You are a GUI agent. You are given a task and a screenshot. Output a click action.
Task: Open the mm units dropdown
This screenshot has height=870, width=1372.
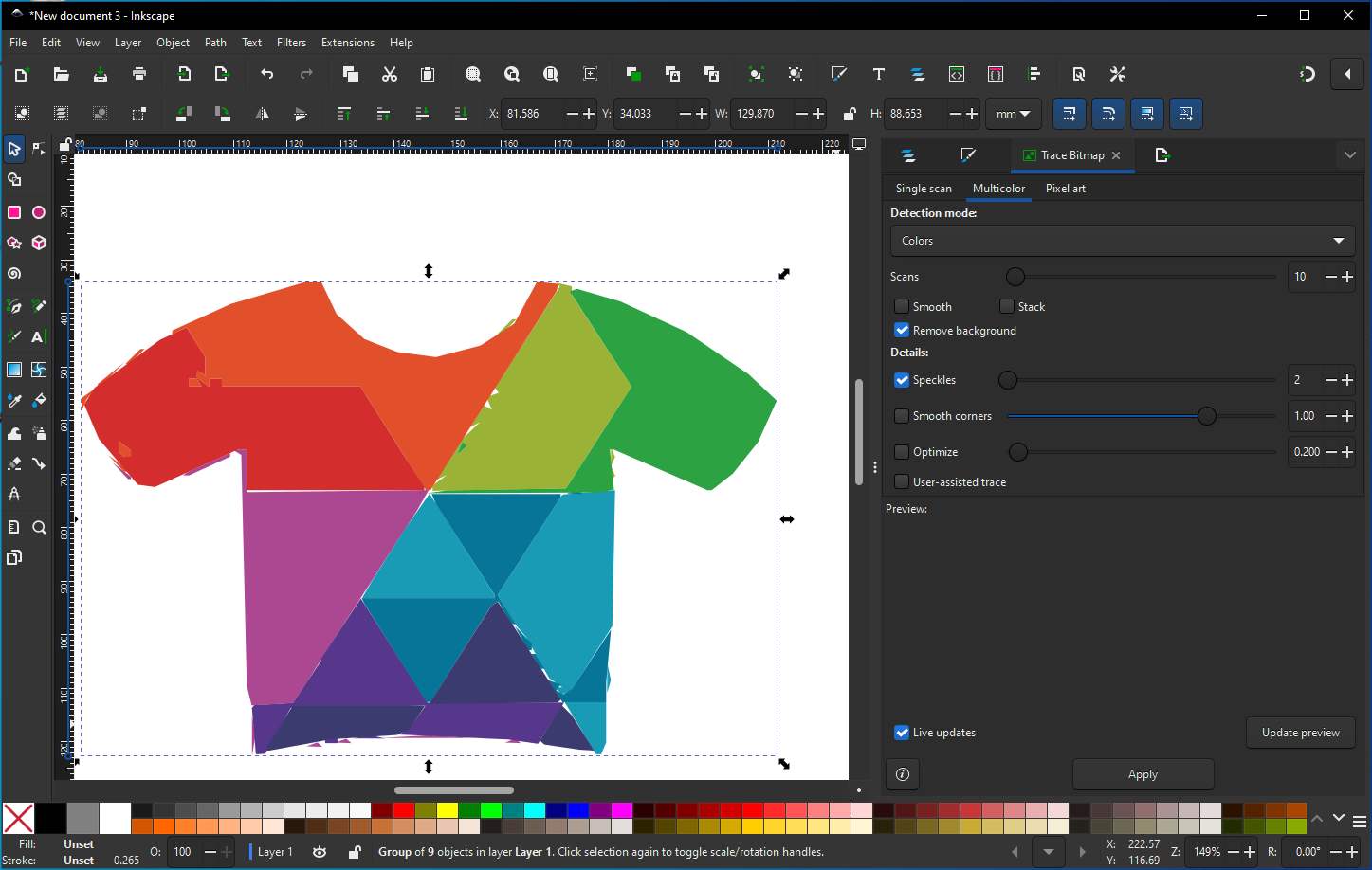tap(1013, 114)
